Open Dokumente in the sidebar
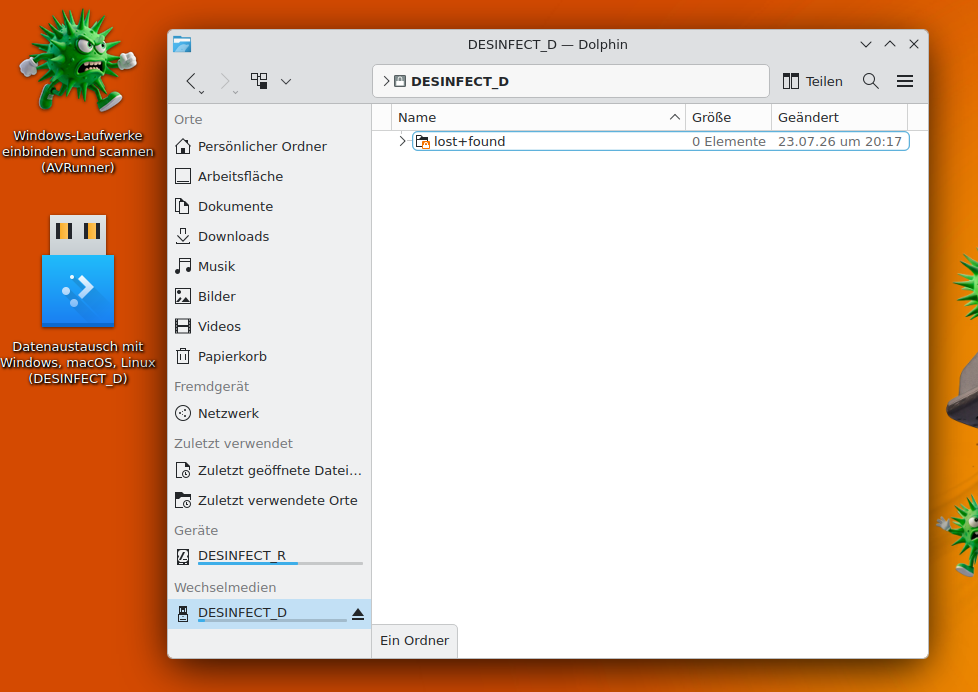978x692 pixels. coord(269,206)
